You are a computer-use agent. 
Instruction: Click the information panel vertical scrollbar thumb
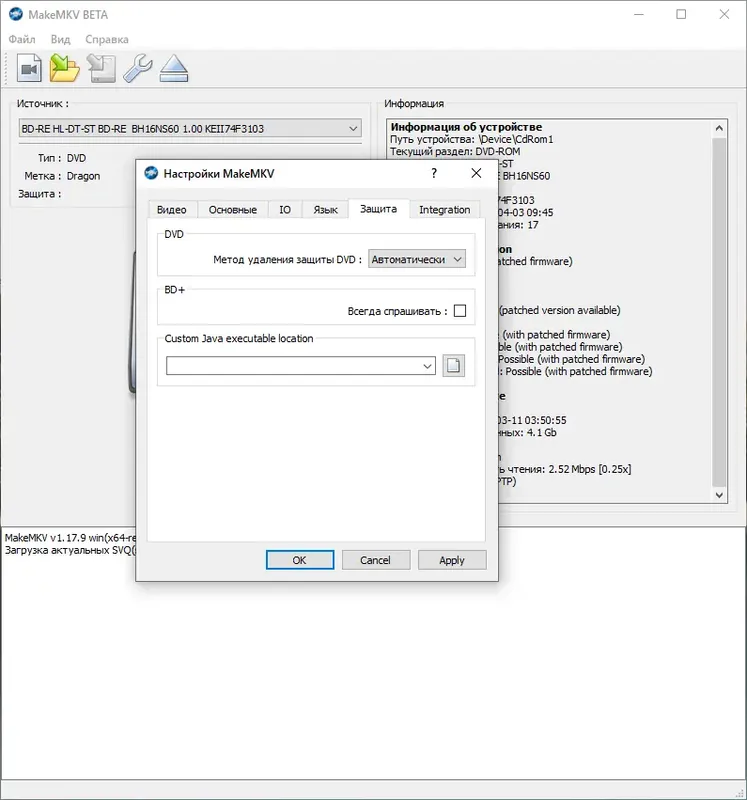coord(719,312)
